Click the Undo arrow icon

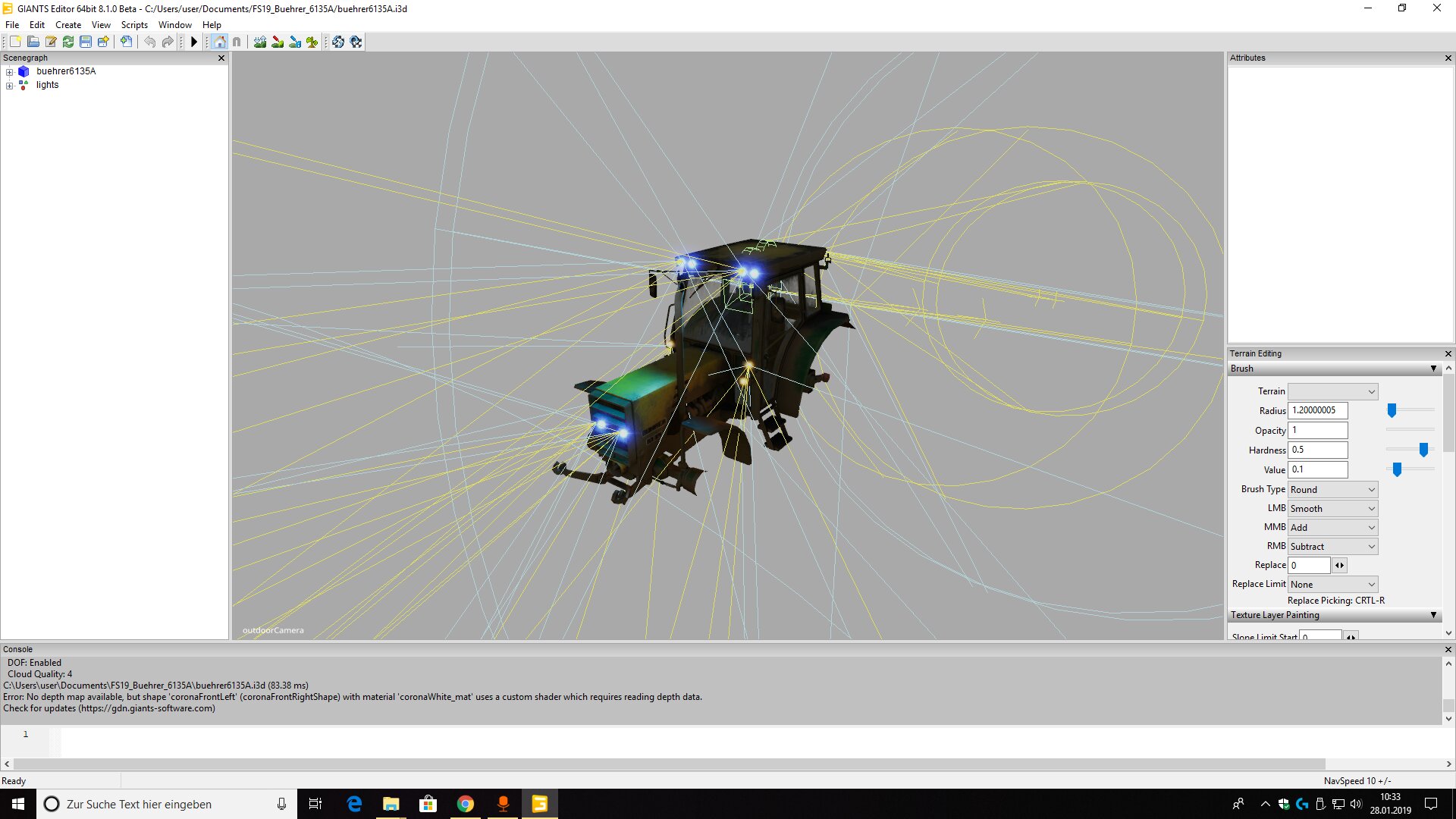[149, 42]
